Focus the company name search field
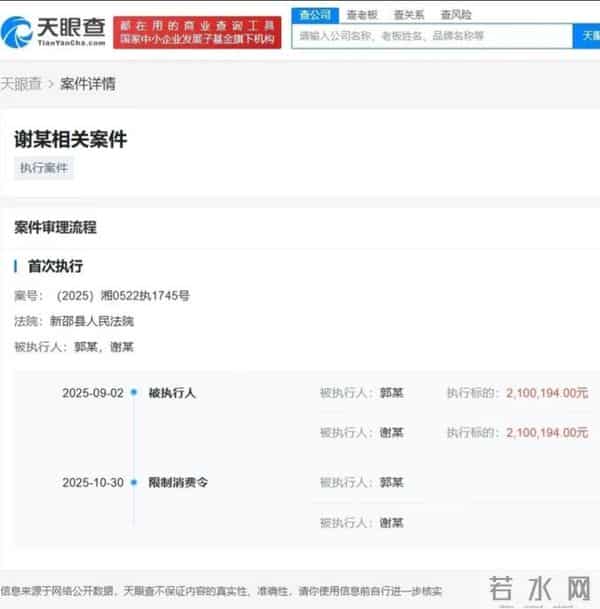This screenshot has height=609, width=600. (x=432, y=36)
